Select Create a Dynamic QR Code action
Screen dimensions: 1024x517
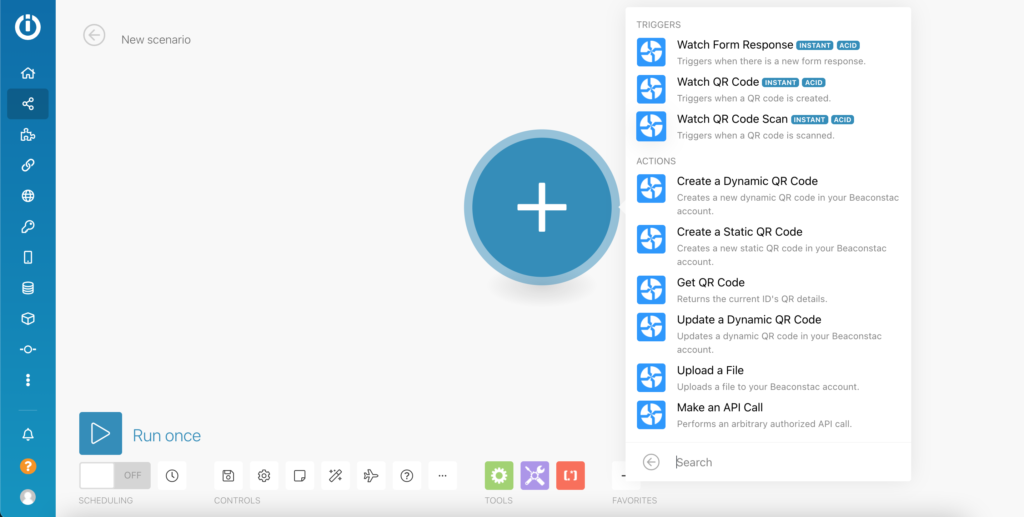(x=768, y=195)
